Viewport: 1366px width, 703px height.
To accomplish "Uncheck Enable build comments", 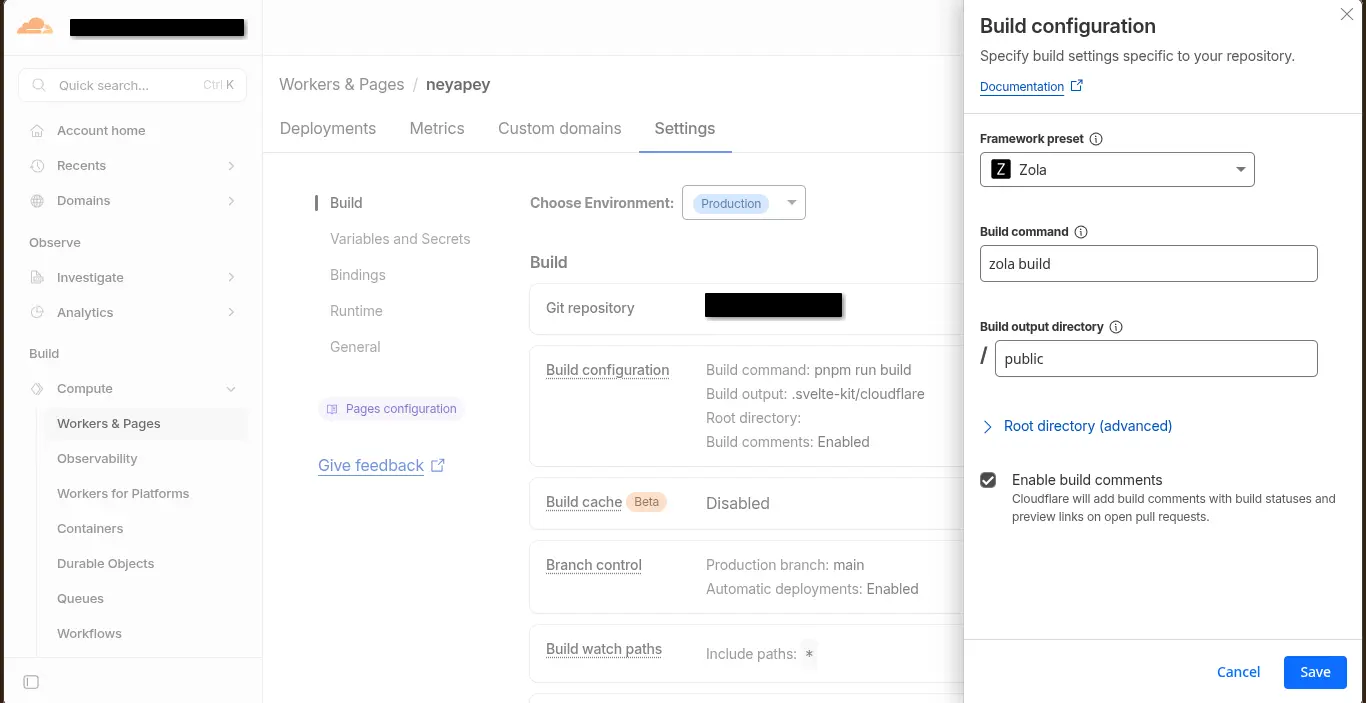I will (x=988, y=480).
